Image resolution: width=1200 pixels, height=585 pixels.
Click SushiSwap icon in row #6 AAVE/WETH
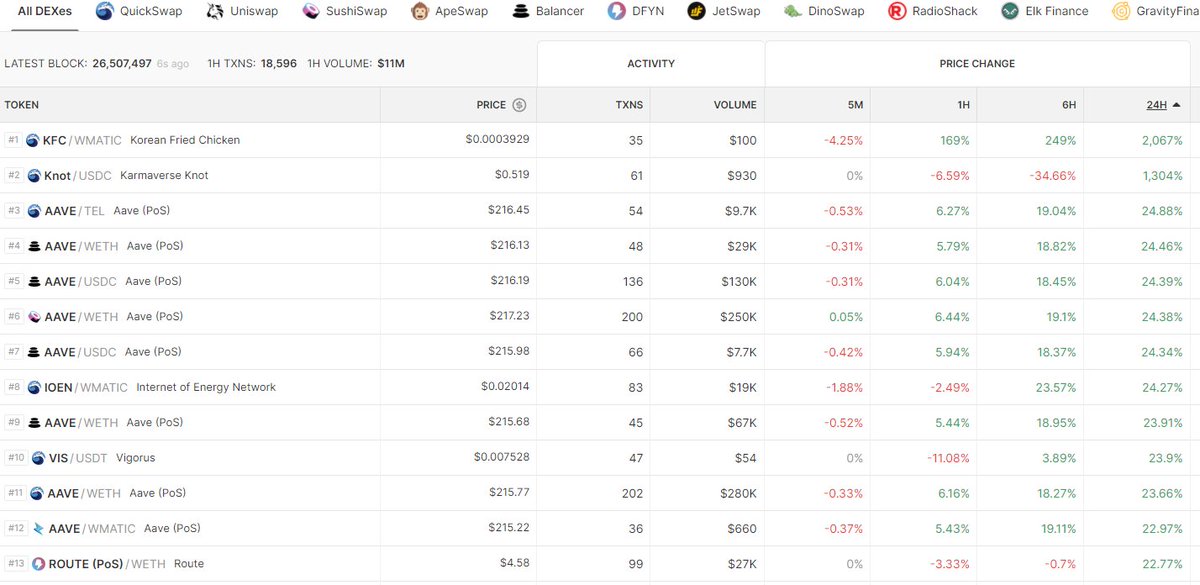click(34, 317)
